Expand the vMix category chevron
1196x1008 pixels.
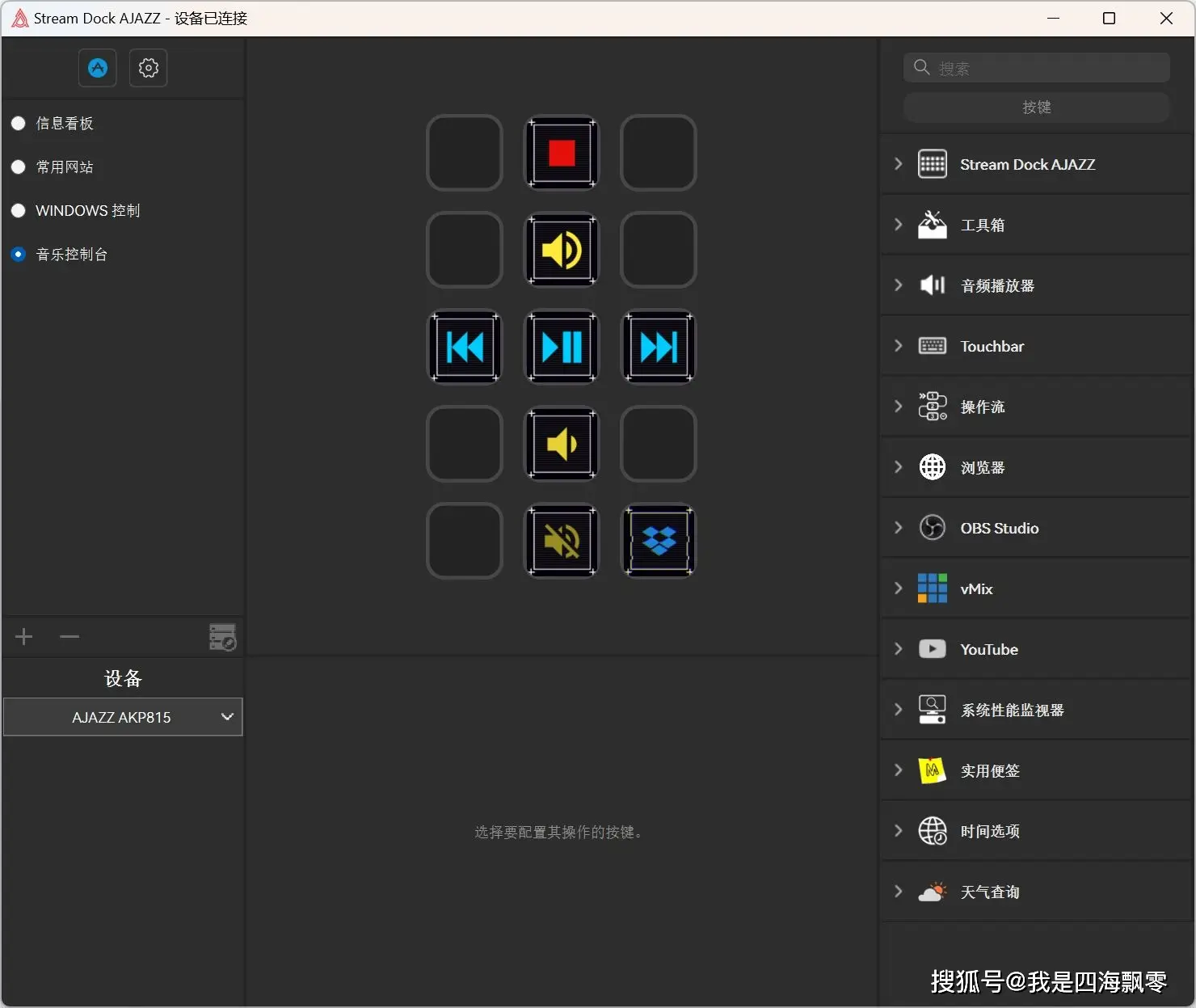(x=898, y=588)
